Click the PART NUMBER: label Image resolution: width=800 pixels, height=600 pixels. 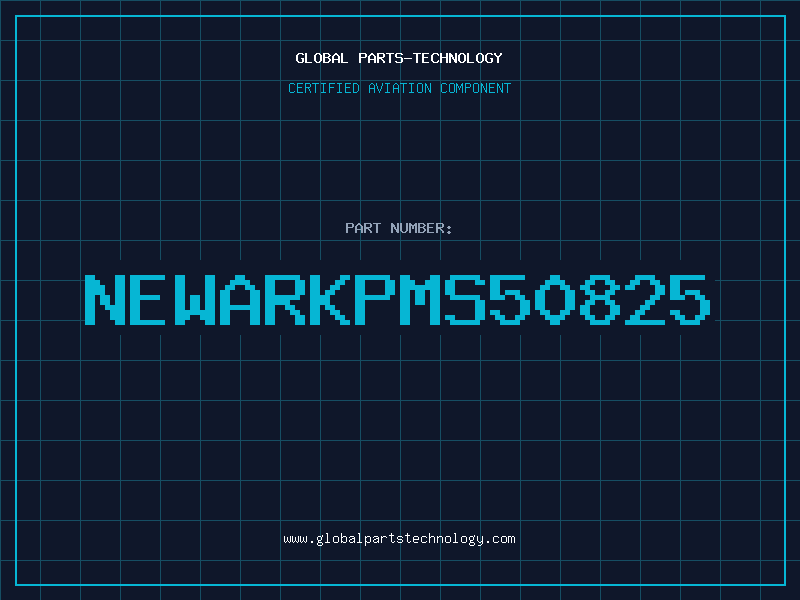(x=399, y=228)
